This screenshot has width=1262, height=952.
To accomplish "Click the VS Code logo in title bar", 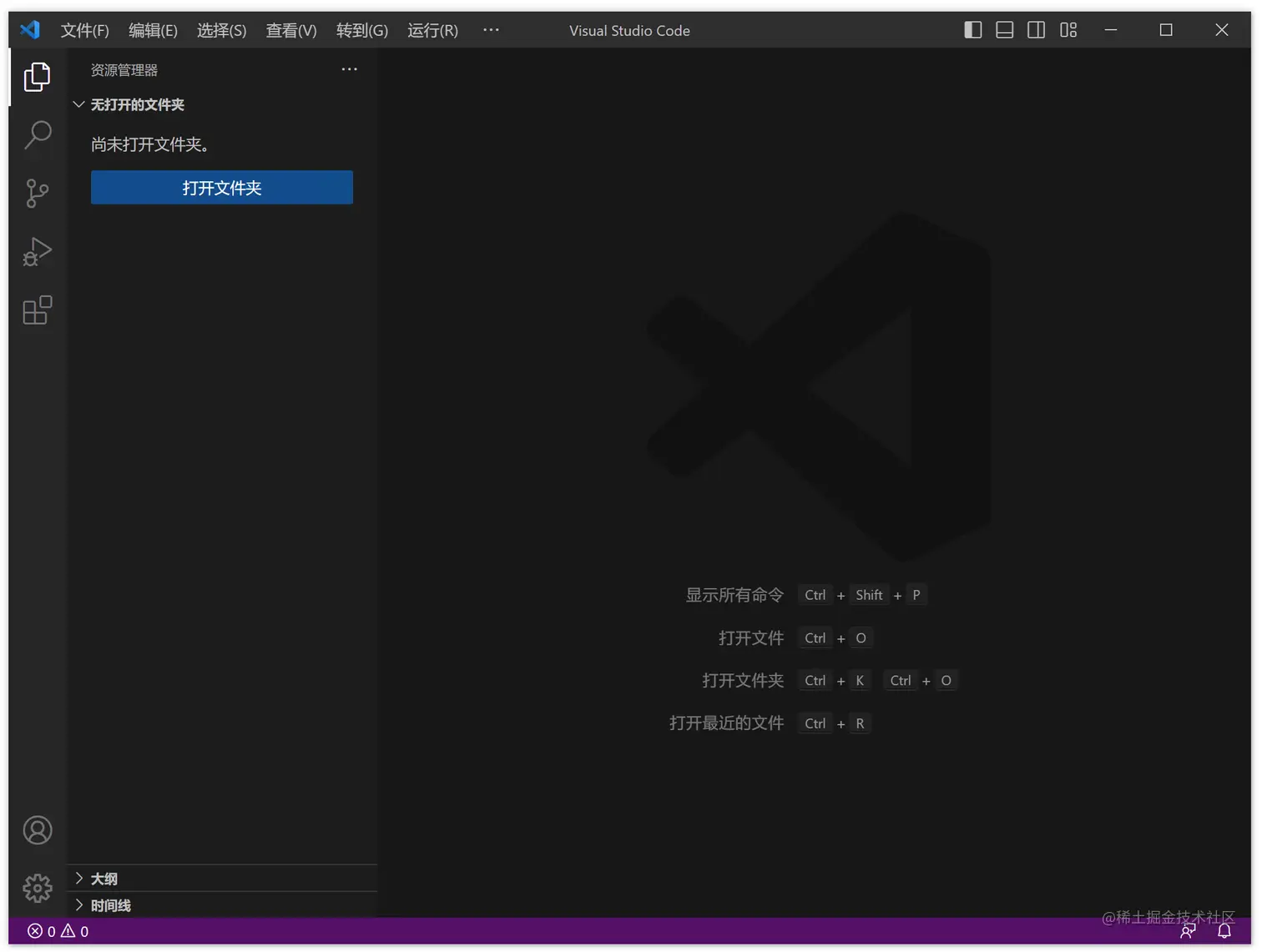I will tap(30, 30).
